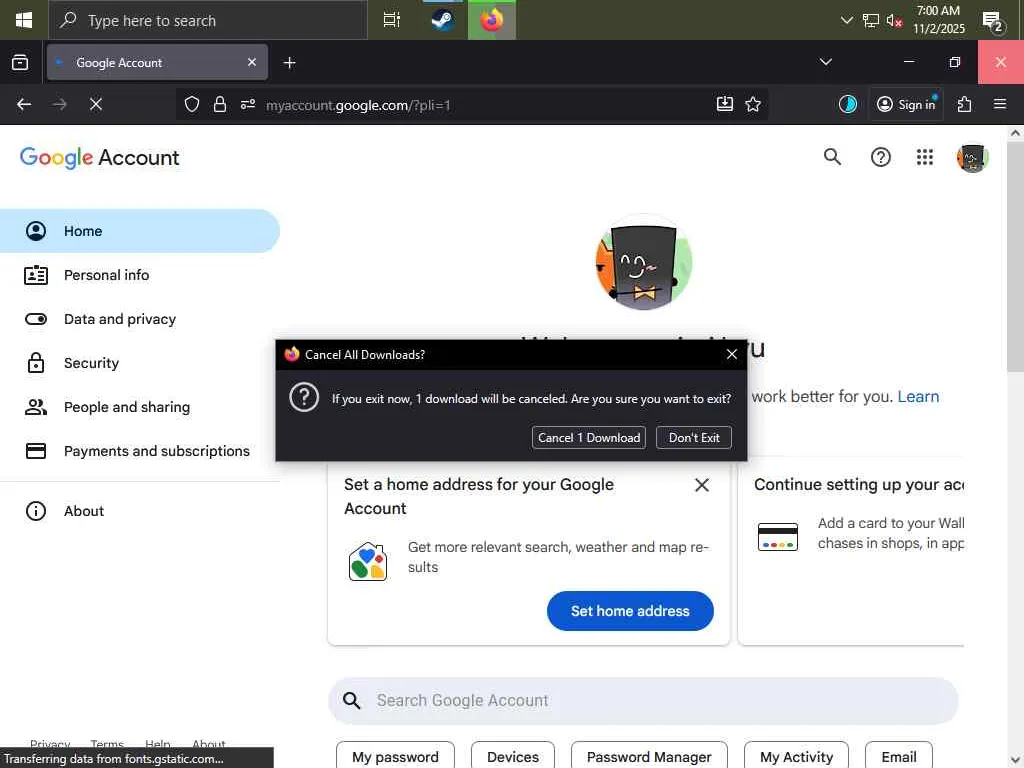This screenshot has height=768, width=1024.
Task: Go to Payments and subscriptions
Action: pyautogui.click(x=140, y=451)
